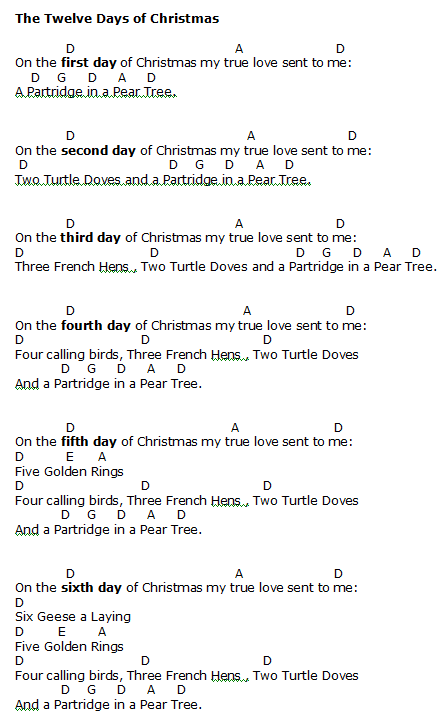Click 'Five Golden Rings' in the sixth verse

69,646
